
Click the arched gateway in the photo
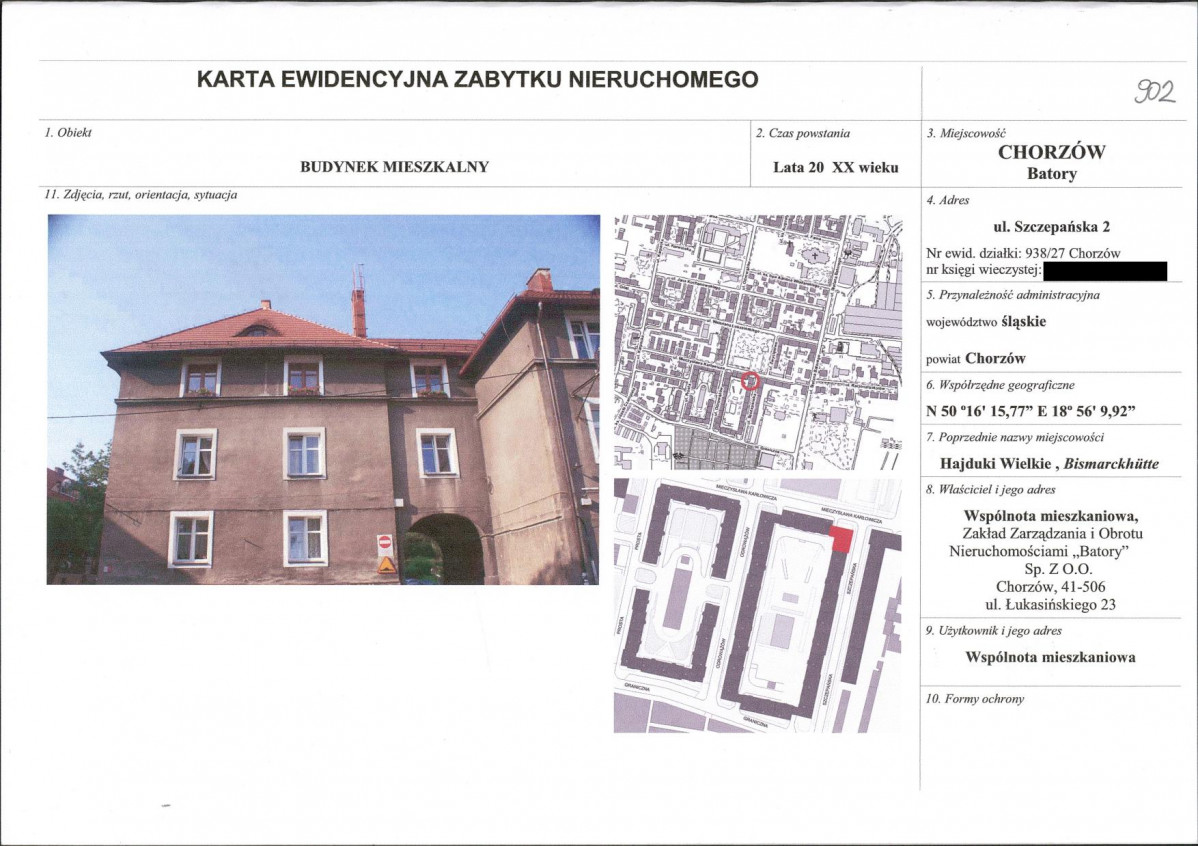(x=445, y=549)
